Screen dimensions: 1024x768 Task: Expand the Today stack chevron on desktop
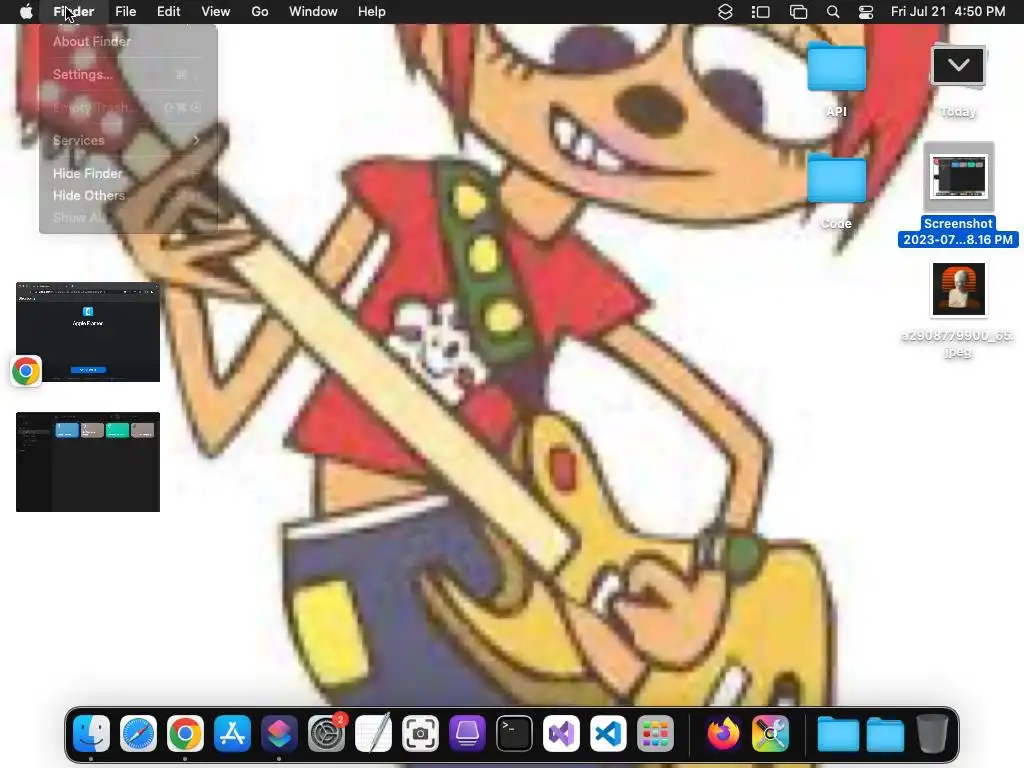pyautogui.click(x=958, y=65)
